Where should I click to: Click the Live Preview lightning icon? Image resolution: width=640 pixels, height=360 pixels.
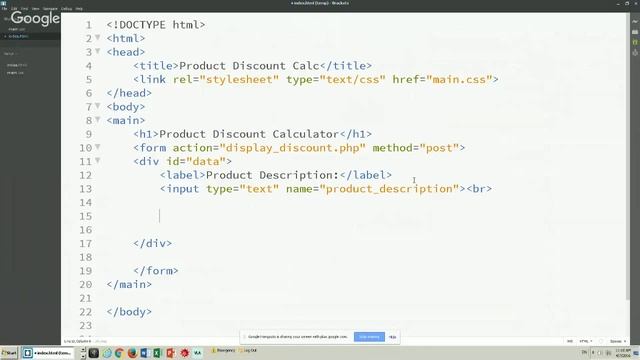pos(635,21)
